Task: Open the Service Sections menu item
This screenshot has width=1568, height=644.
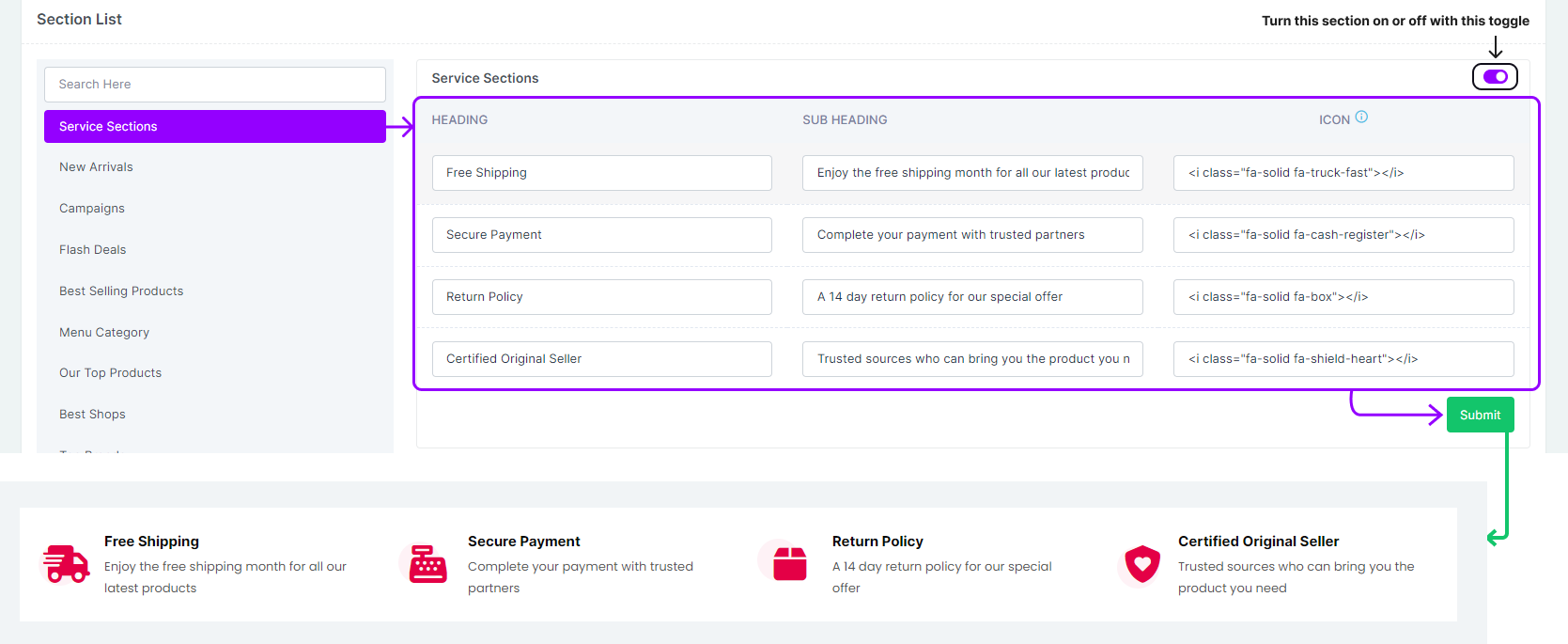Action: [x=214, y=127]
